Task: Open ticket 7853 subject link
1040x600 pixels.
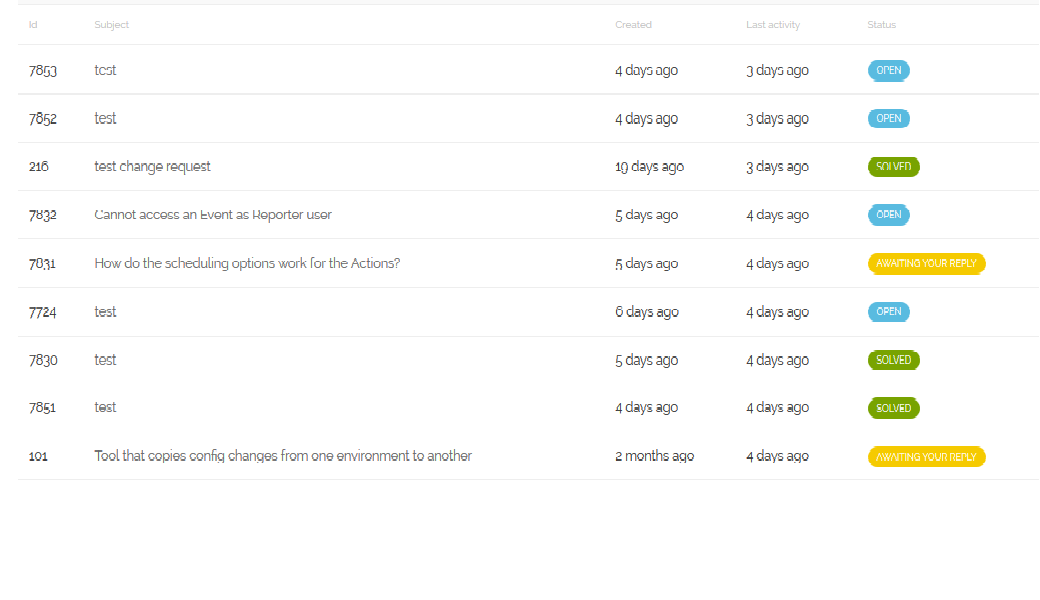Action: click(105, 70)
